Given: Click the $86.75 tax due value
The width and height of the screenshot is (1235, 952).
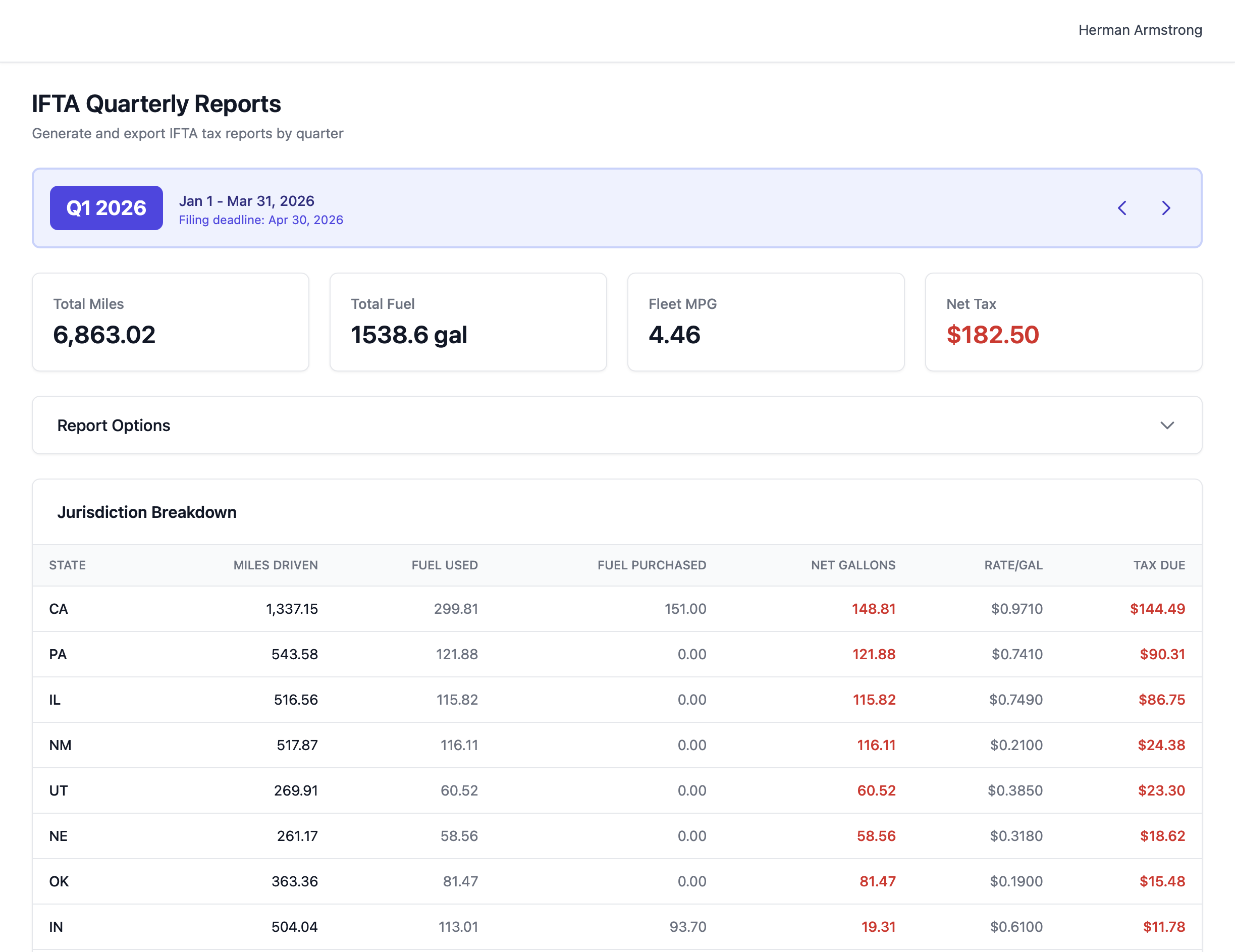Looking at the screenshot, I should pyautogui.click(x=1161, y=700).
